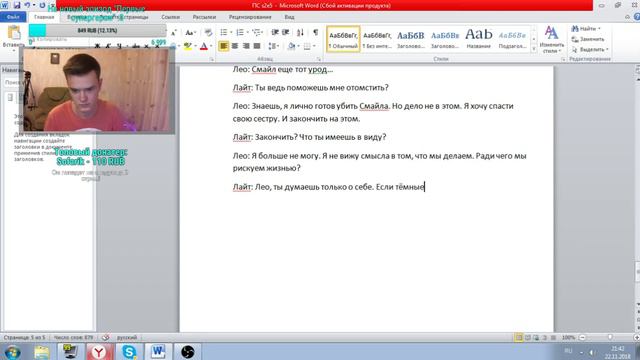The height and width of the screenshot is (360, 640).
Task: Open OBS Studio from the taskbar
Action: pos(187,352)
